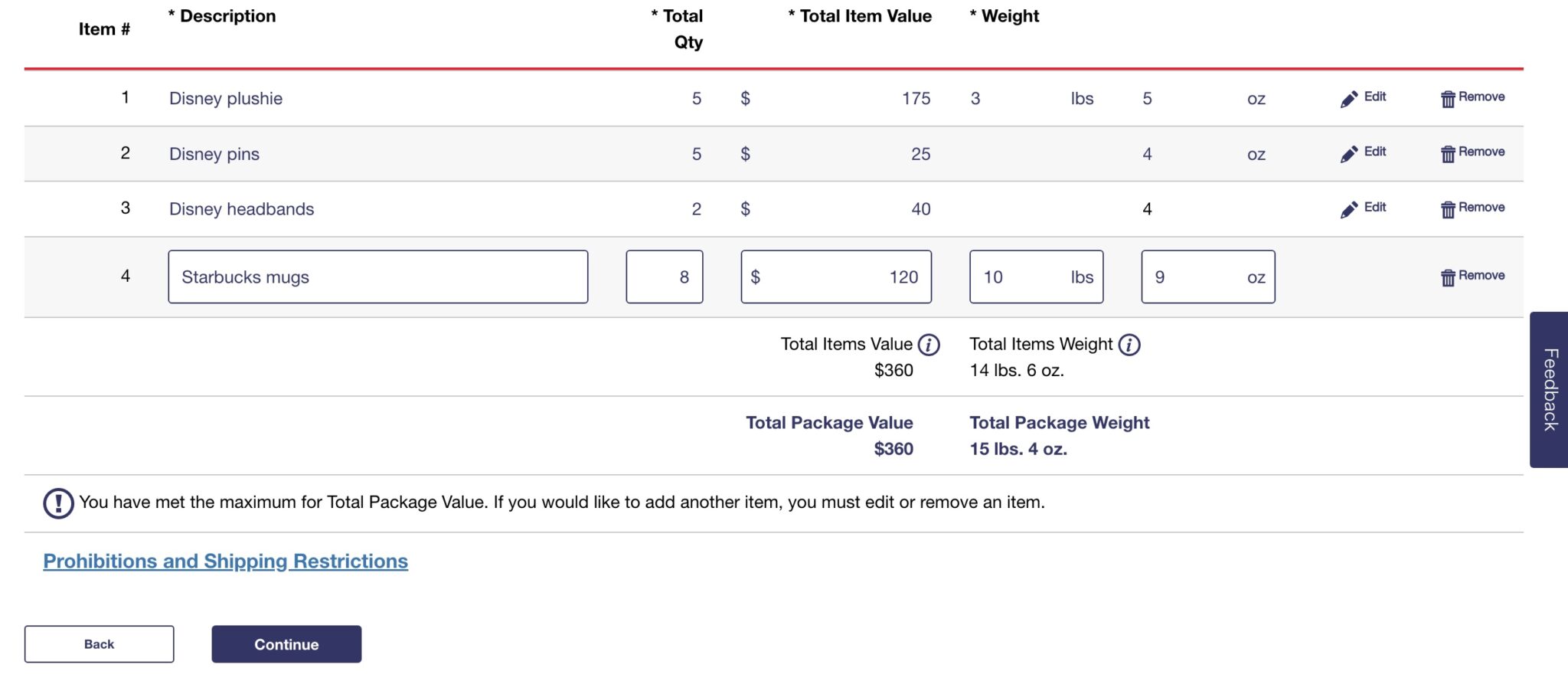Image resolution: width=1568 pixels, height=681 pixels.
Task: Click pencil Edit icon for Disney pins
Action: pos(1349,154)
